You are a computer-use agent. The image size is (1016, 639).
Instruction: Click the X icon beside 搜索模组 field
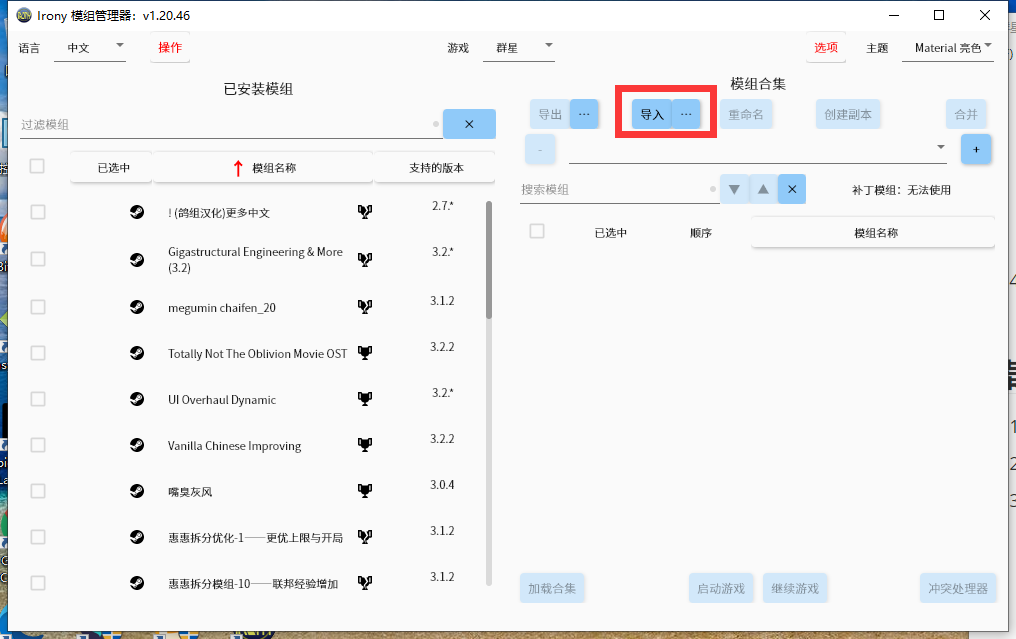tap(791, 188)
